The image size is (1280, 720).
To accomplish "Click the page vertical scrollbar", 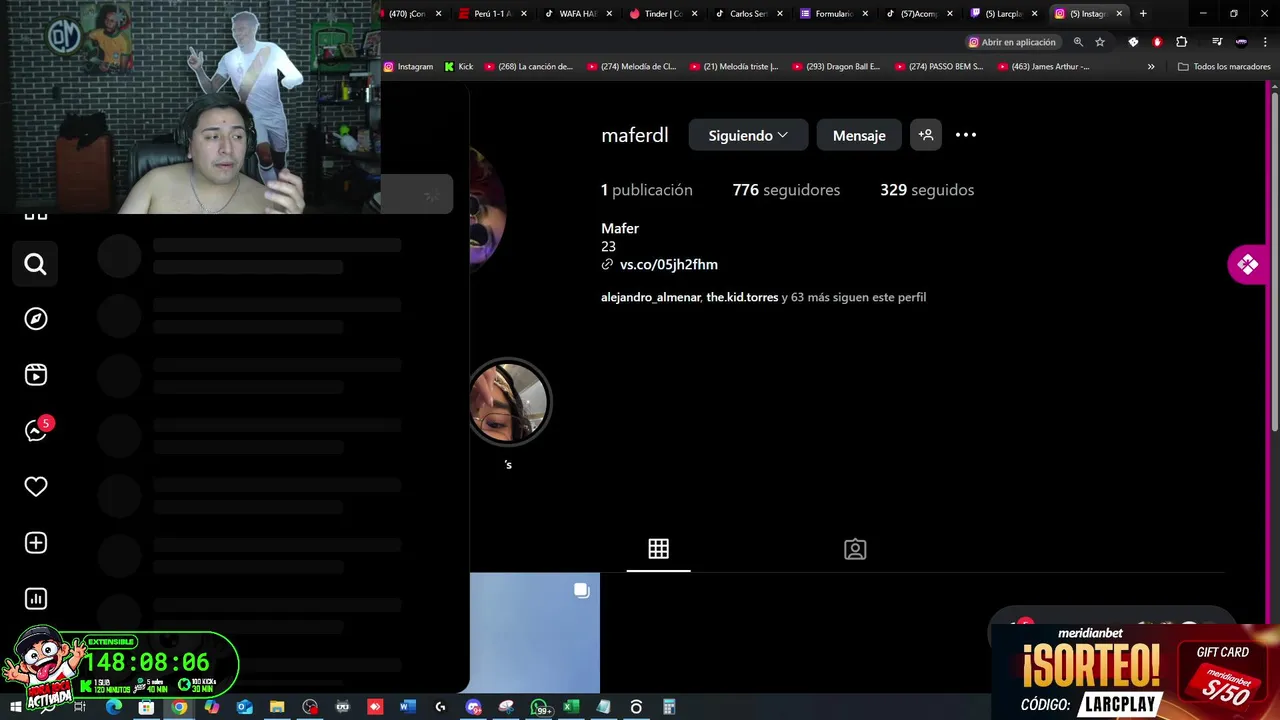I will point(1274,260).
